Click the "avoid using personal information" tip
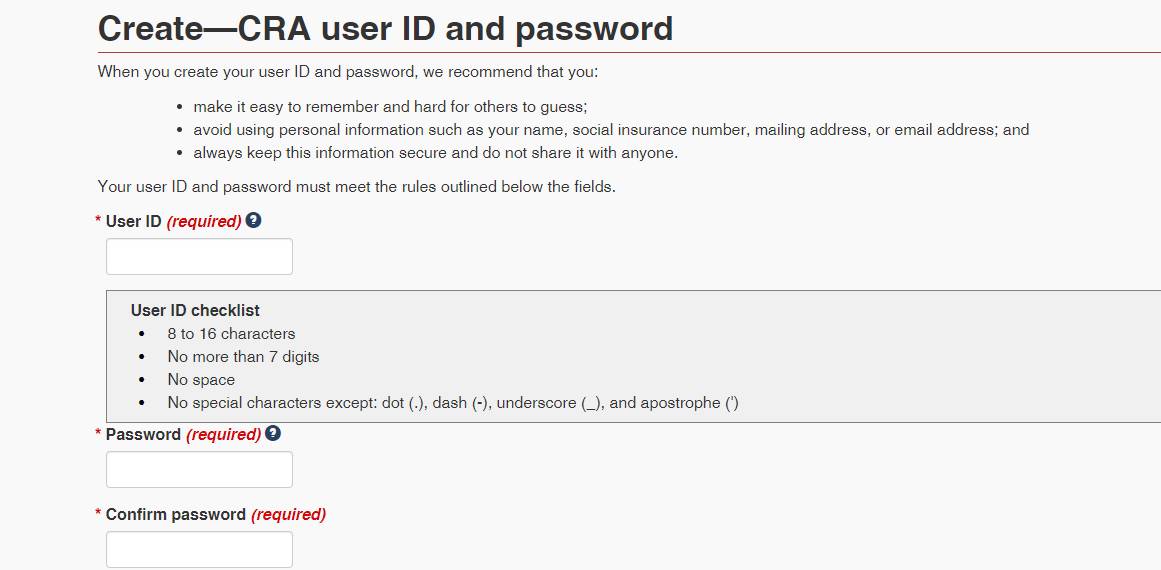 pyautogui.click(x=610, y=130)
